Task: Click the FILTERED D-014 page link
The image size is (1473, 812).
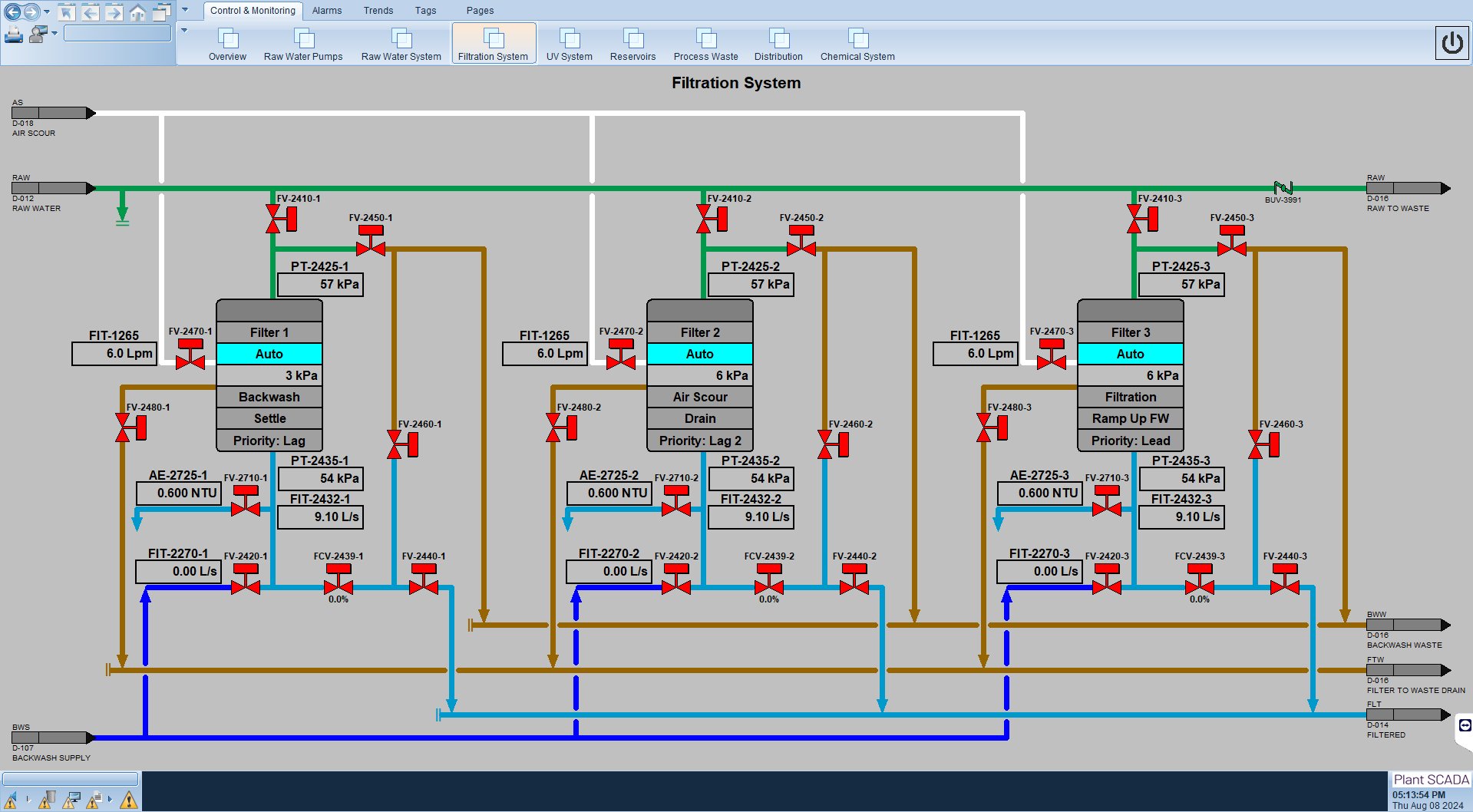Action: tap(1409, 715)
